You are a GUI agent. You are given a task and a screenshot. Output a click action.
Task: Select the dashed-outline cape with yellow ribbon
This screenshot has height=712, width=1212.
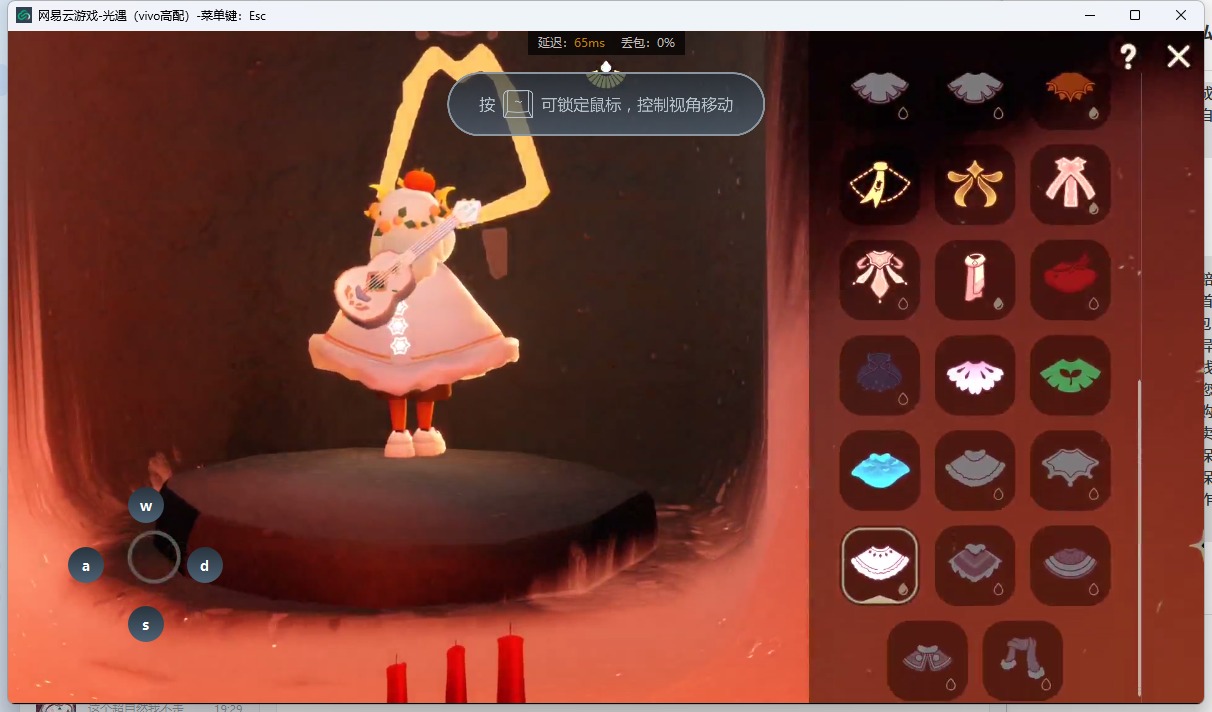pyautogui.click(x=880, y=185)
